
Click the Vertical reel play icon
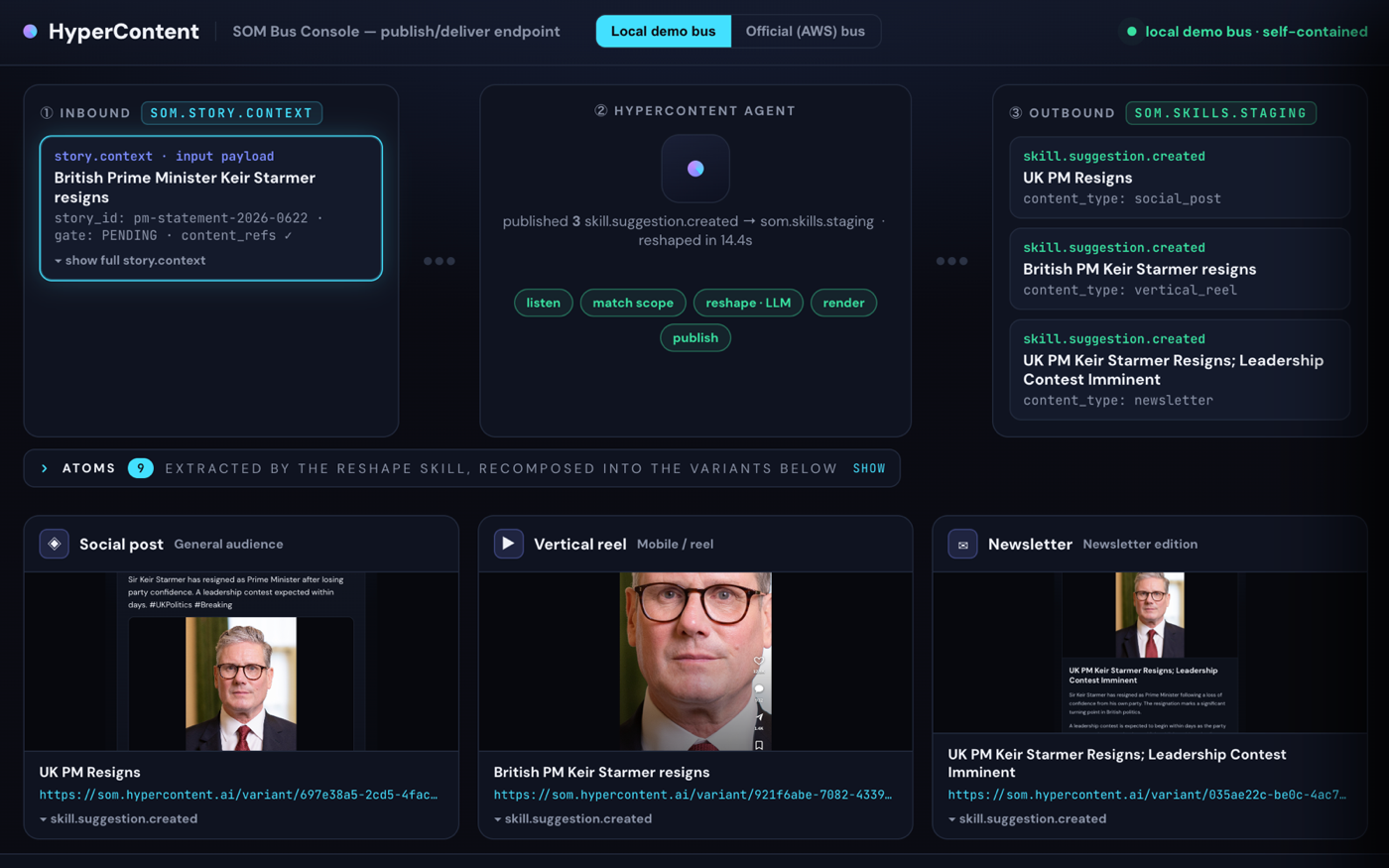tap(508, 544)
